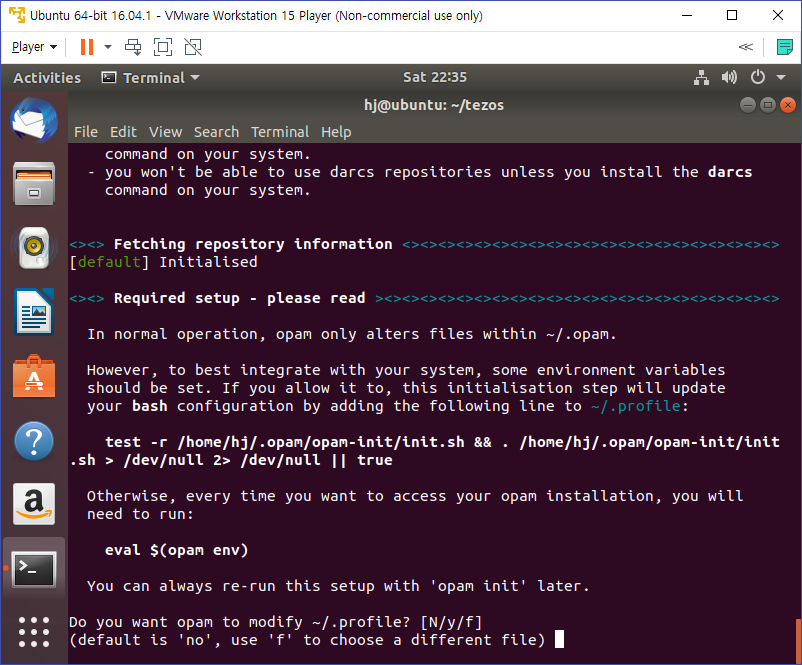The image size is (802, 665).
Task: Click the '~/.profile' colored path text
Action: (x=636, y=406)
